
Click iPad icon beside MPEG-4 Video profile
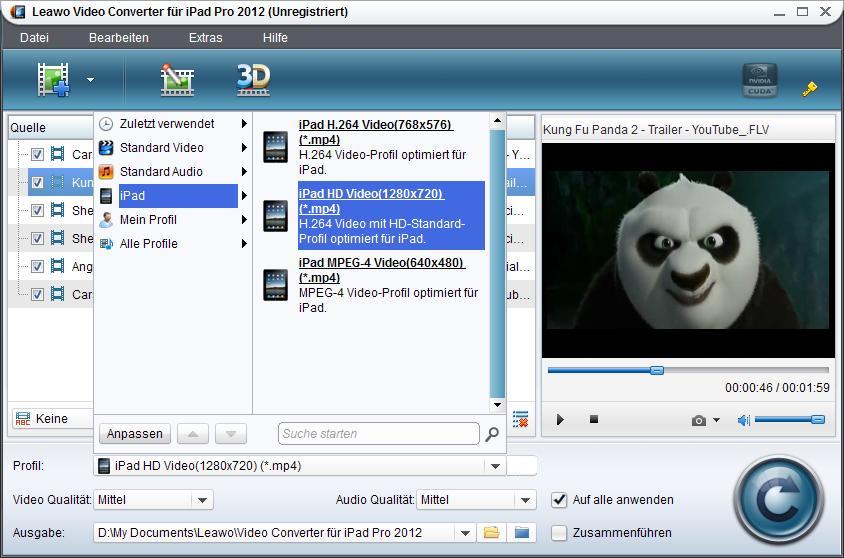[276, 285]
